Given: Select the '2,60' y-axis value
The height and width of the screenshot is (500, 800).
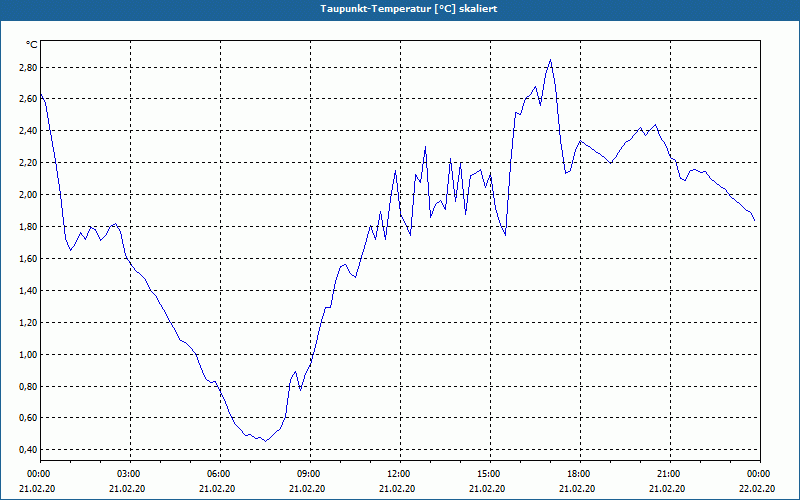Looking at the screenshot, I should pyautogui.click(x=28, y=98).
